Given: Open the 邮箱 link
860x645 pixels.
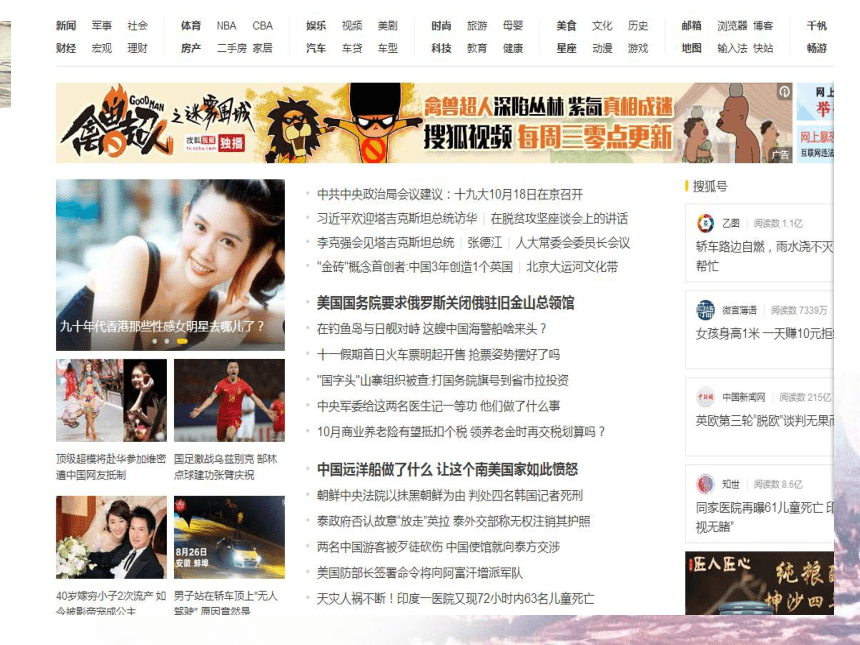Looking at the screenshot, I should [692, 26].
